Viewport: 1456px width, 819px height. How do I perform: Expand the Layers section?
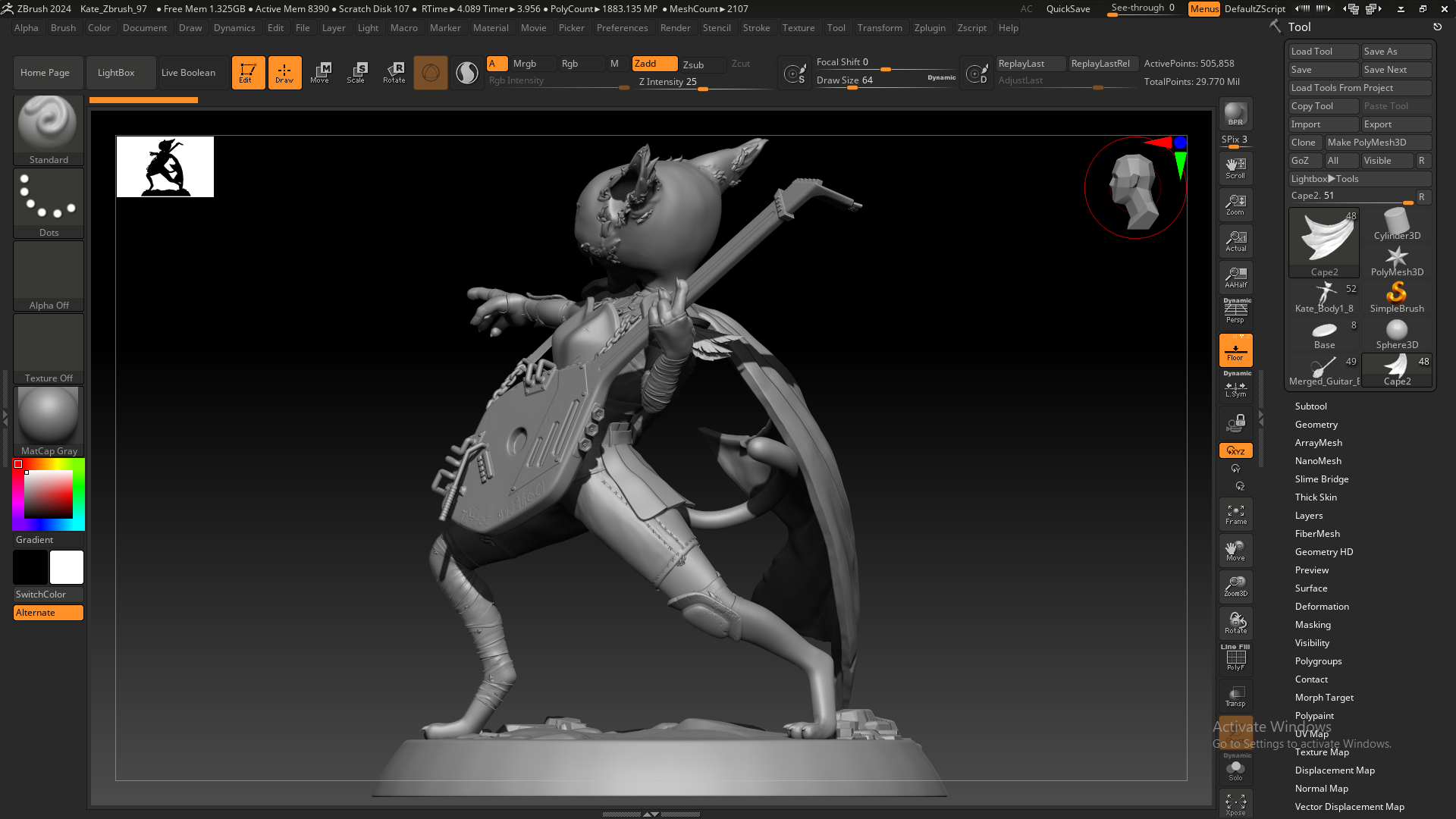click(x=1308, y=516)
